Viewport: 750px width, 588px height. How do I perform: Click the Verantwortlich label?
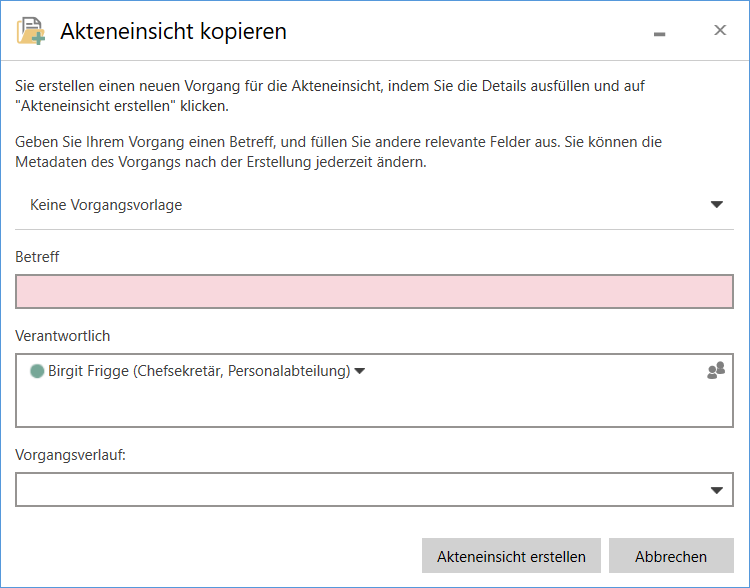tap(62, 335)
